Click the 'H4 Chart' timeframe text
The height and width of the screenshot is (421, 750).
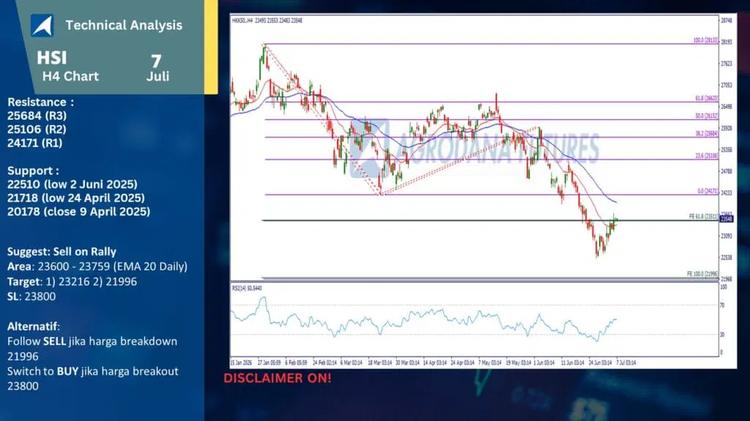pos(70,76)
